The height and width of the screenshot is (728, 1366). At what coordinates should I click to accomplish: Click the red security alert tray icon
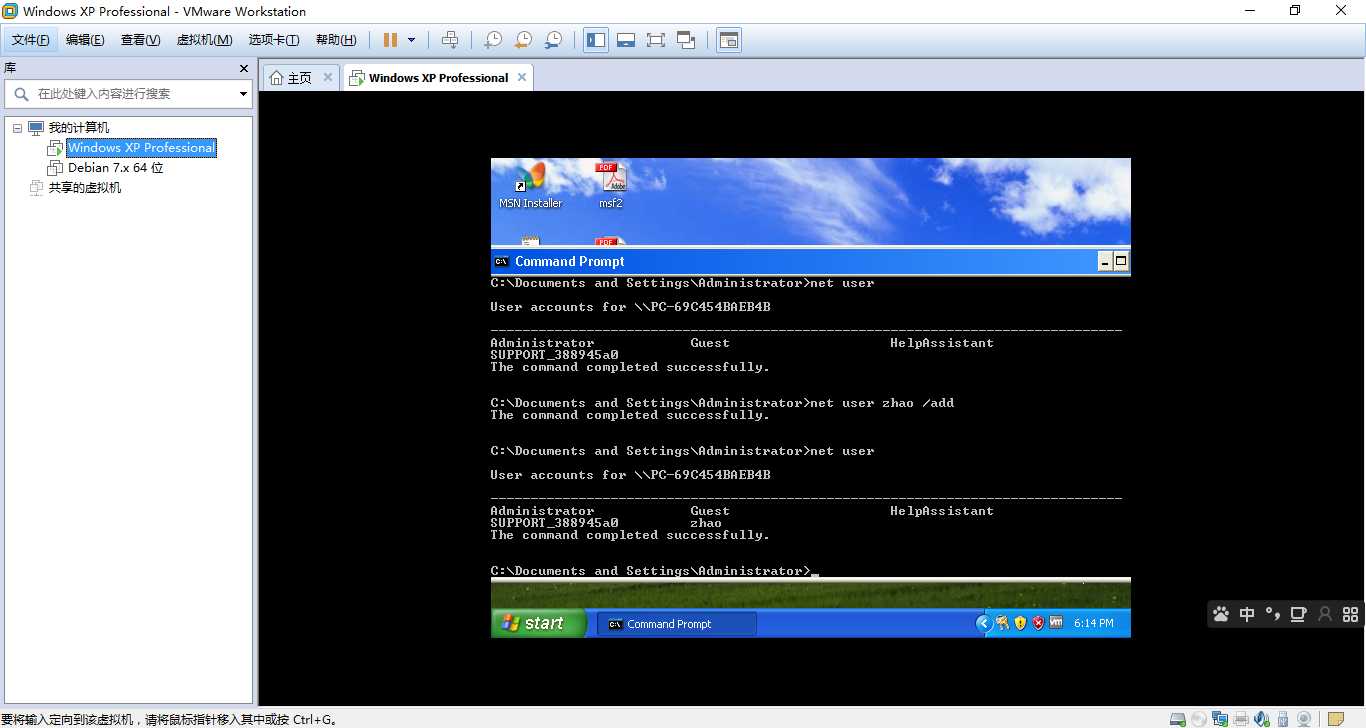point(1038,623)
